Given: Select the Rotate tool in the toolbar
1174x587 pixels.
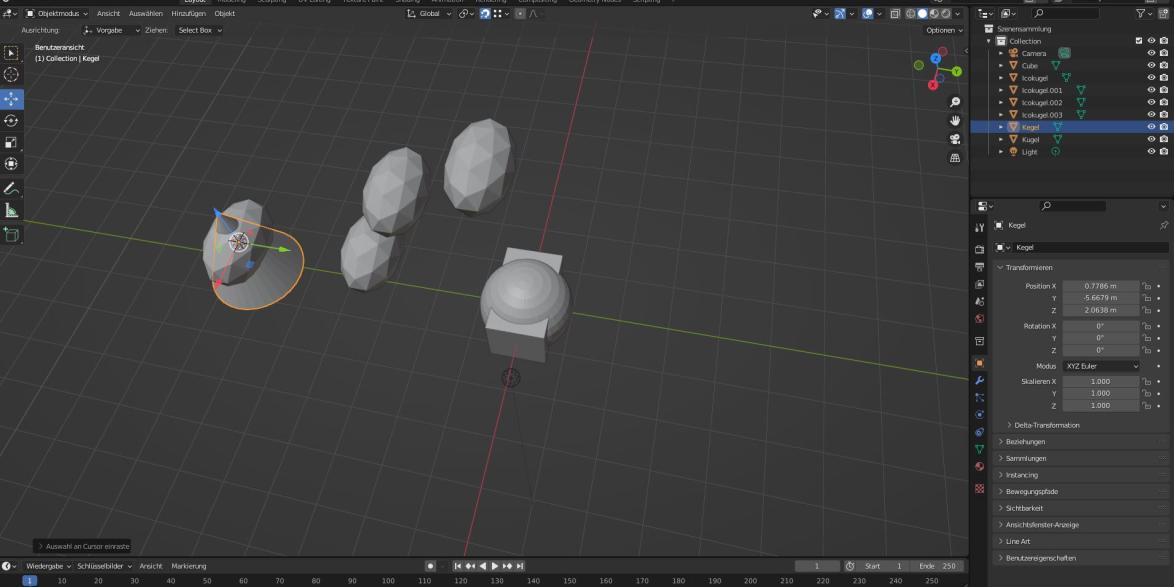Looking at the screenshot, I should [11, 120].
